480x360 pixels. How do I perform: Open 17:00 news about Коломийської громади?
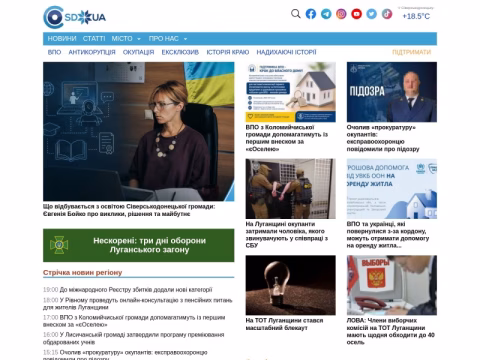[x=134, y=321]
